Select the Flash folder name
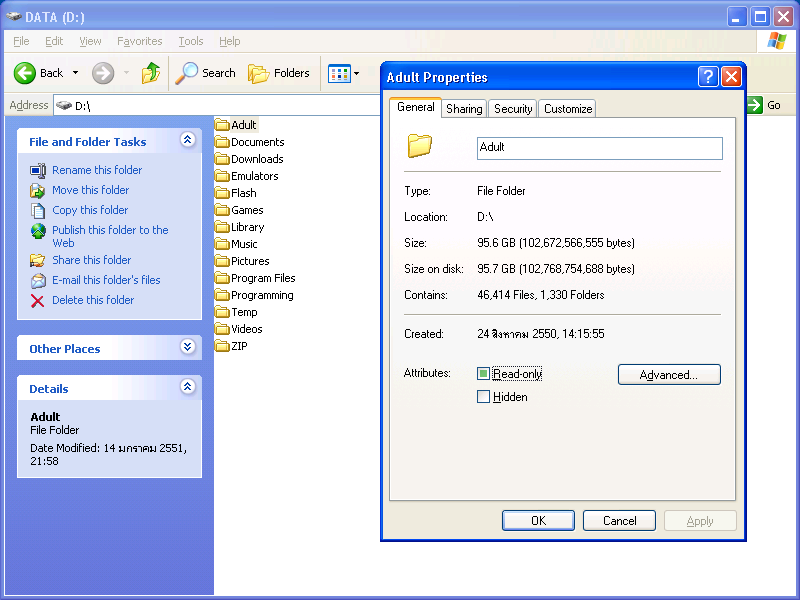 (x=244, y=193)
